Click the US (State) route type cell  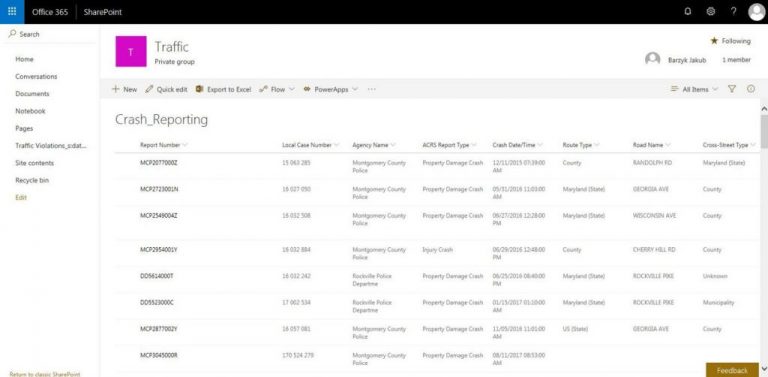pyautogui.click(x=576, y=329)
